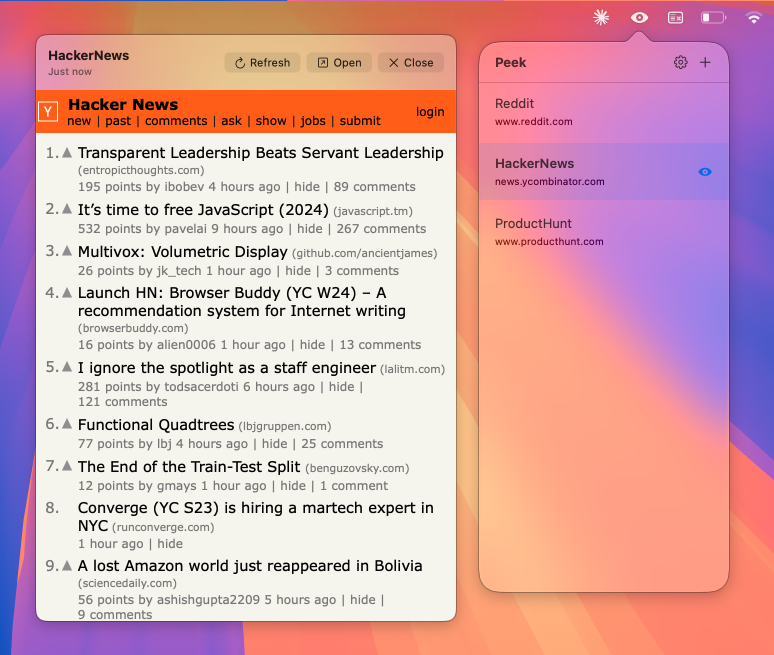The image size is (774, 655).
Task: Click the login link
Action: coord(430,112)
